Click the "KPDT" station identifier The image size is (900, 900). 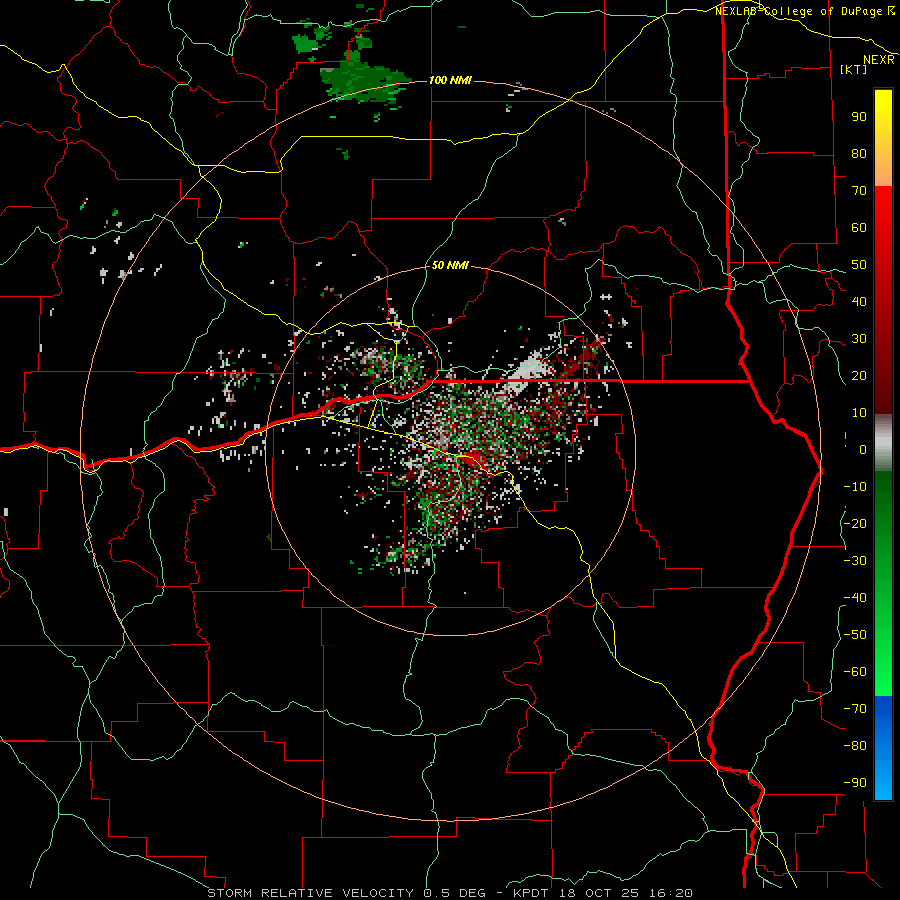530,893
